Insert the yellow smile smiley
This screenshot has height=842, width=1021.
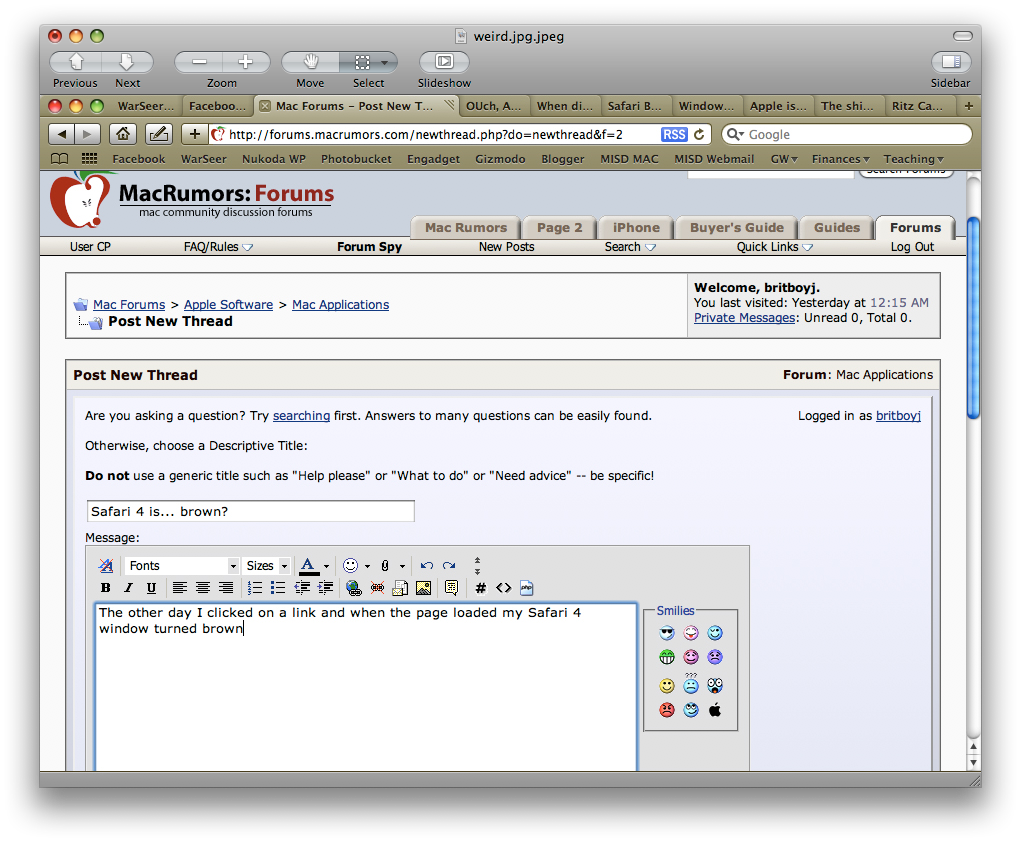pyautogui.click(x=667, y=686)
